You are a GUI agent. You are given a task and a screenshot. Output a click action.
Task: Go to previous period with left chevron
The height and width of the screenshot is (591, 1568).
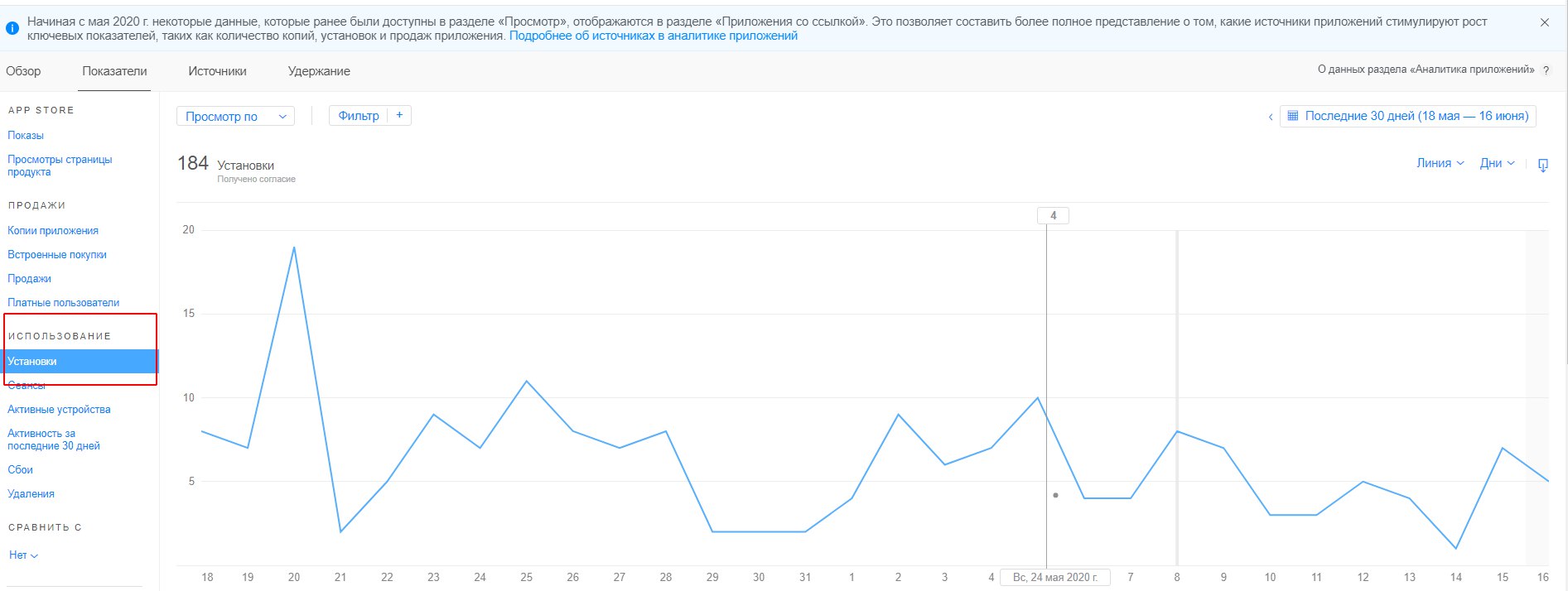coord(1270,117)
